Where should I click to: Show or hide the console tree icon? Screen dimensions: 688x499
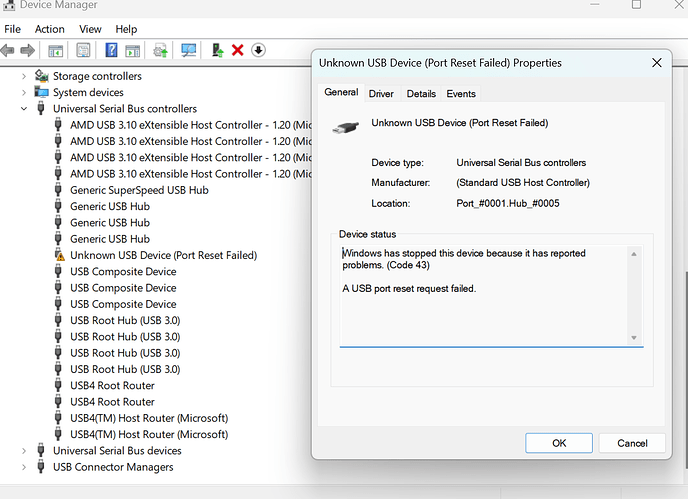55,50
